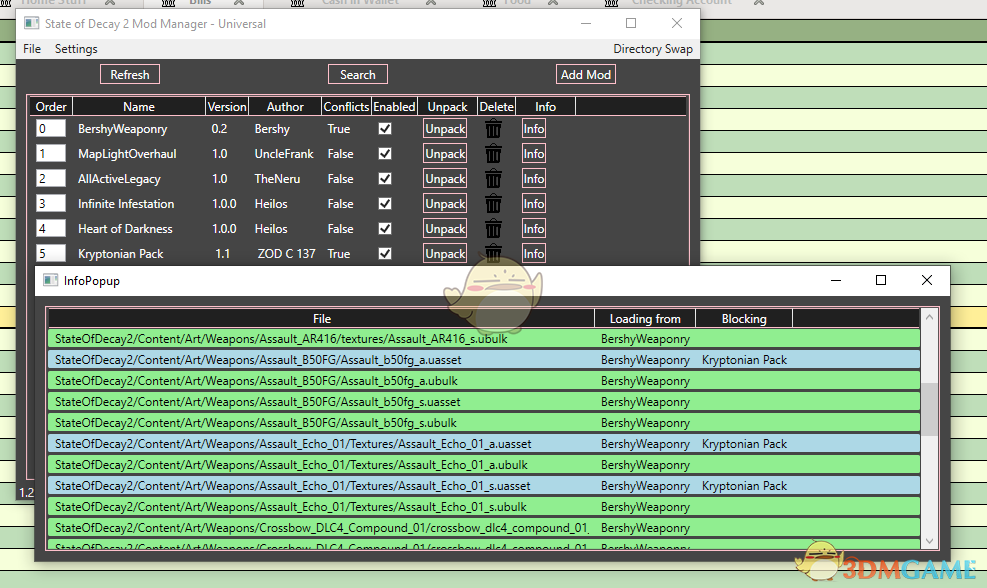Click the InfoPopup window title icon

point(52,281)
